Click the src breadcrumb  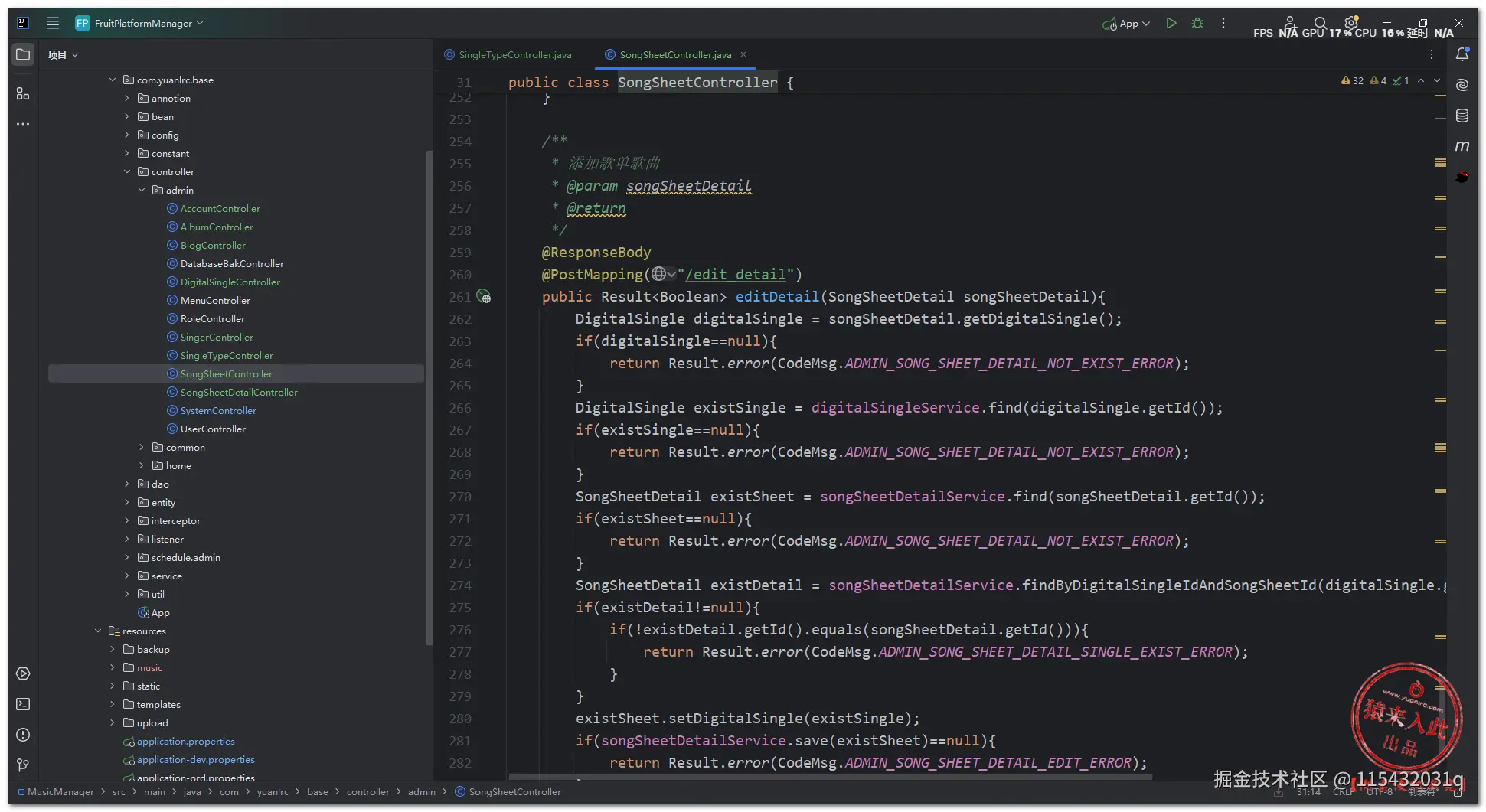click(119, 791)
